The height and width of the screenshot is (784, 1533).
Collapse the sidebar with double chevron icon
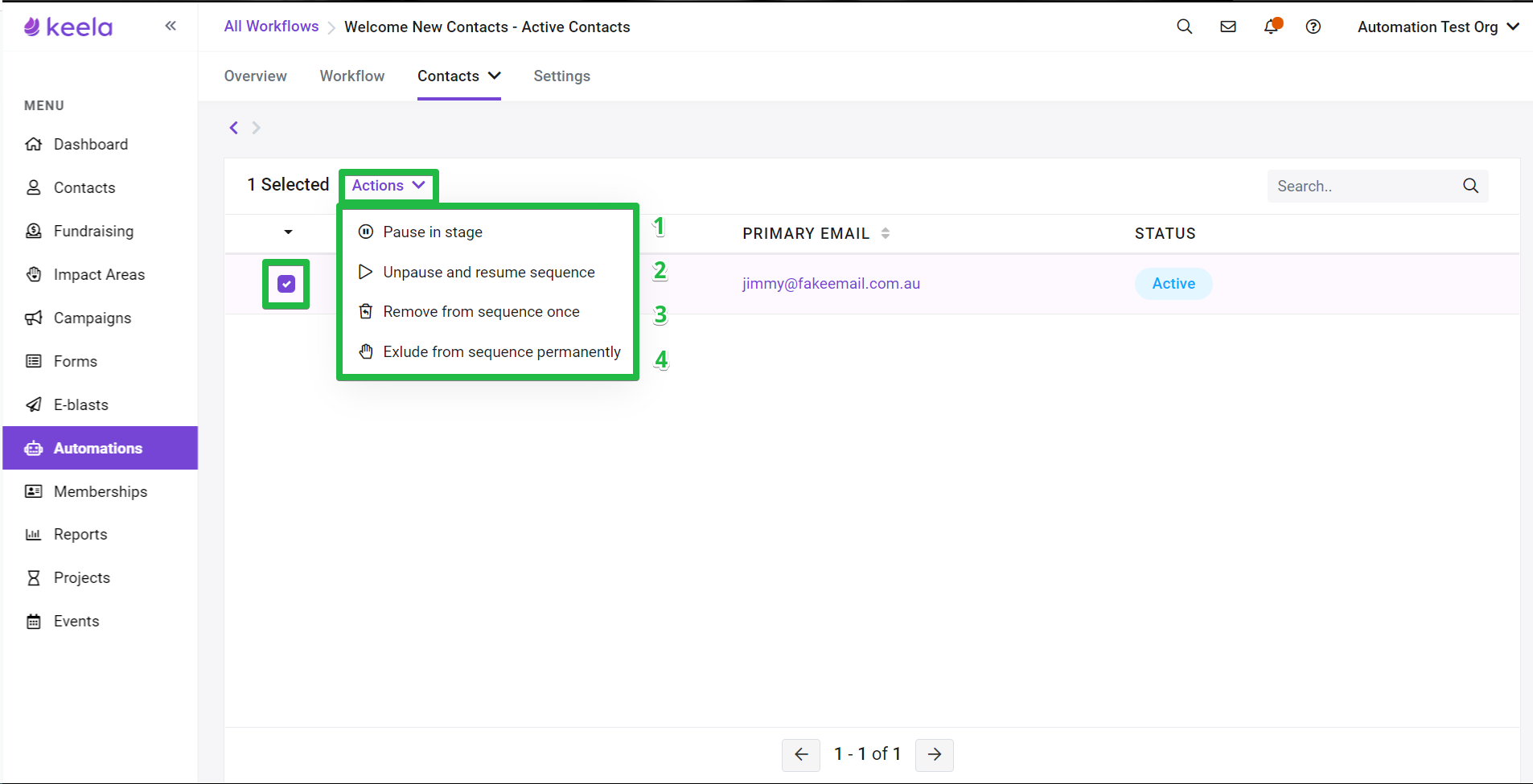(171, 26)
